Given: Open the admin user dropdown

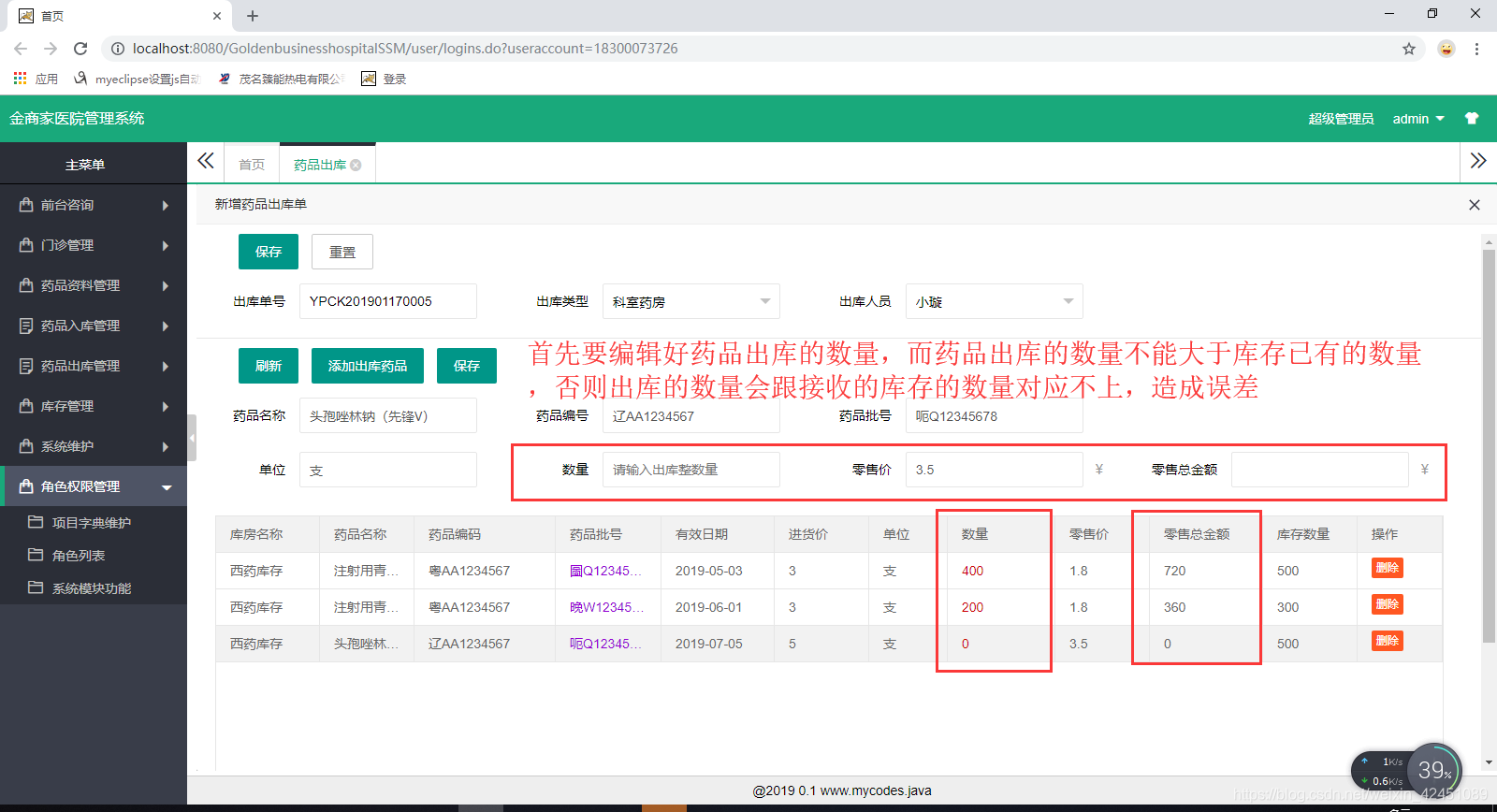Looking at the screenshot, I should point(1418,119).
